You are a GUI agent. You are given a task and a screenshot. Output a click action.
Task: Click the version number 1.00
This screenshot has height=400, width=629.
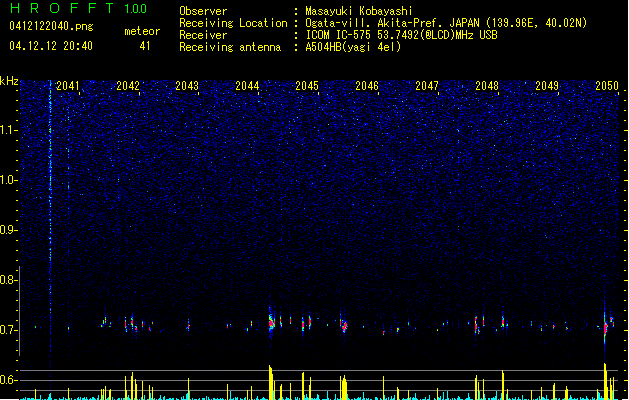pos(136,9)
